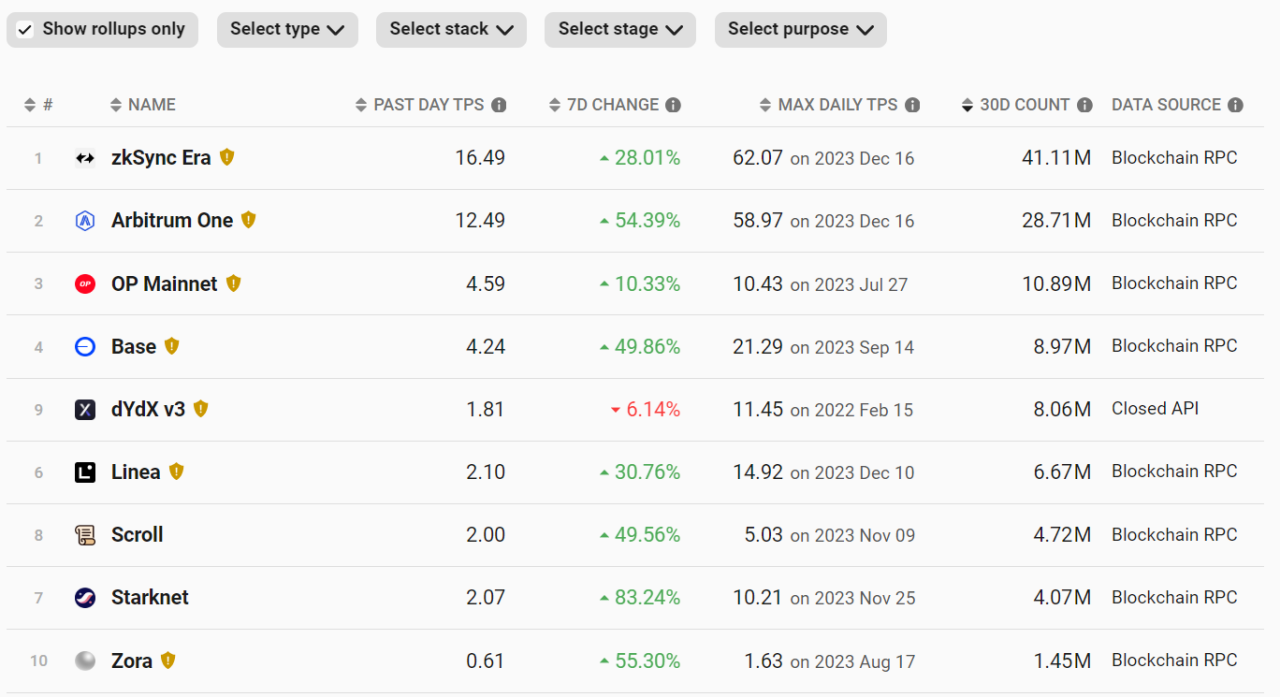Sort table by 7D Change column
The image size is (1280, 697).
click(612, 105)
